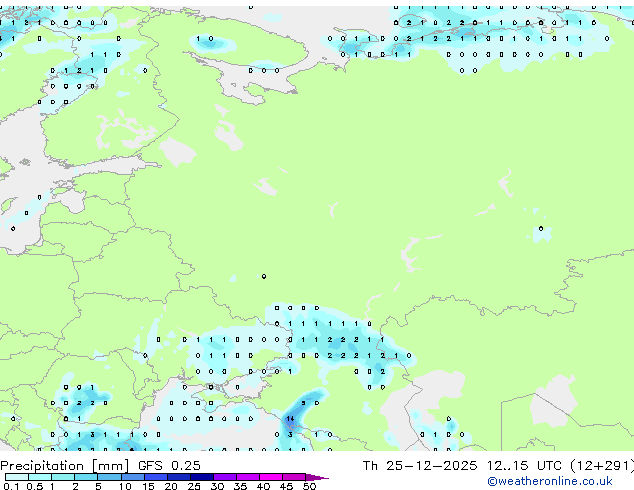The image size is (634, 490).
Task: Click the '0.5' legend scale label
Action: point(35,486)
